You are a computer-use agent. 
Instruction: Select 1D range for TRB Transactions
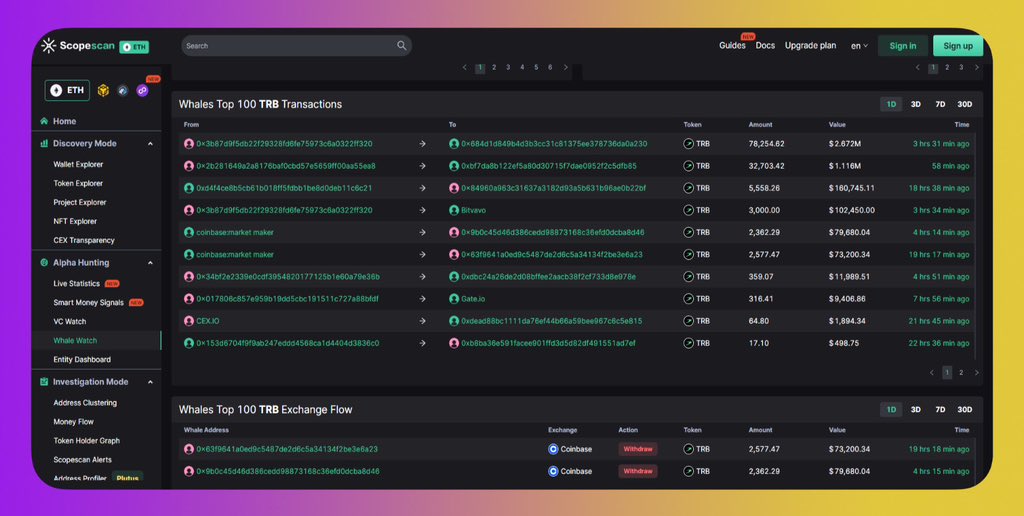click(891, 105)
